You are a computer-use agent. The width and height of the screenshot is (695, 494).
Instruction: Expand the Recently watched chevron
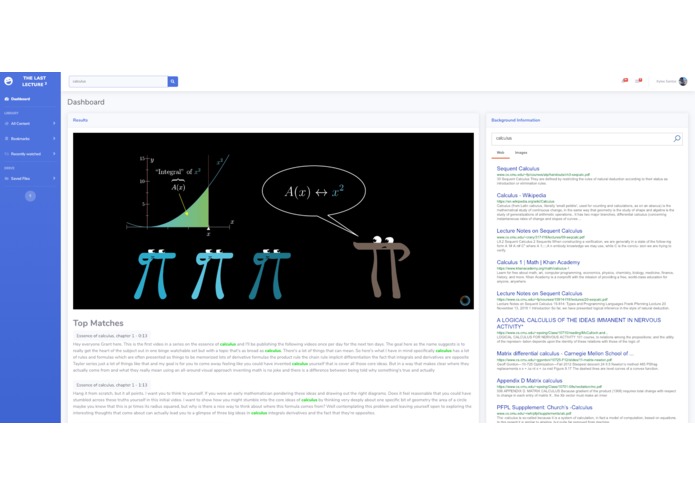point(54,154)
